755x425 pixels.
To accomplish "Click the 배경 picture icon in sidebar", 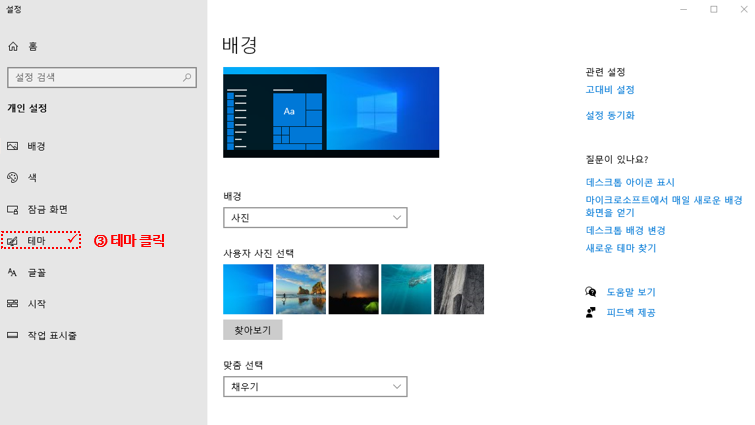I will pos(13,146).
